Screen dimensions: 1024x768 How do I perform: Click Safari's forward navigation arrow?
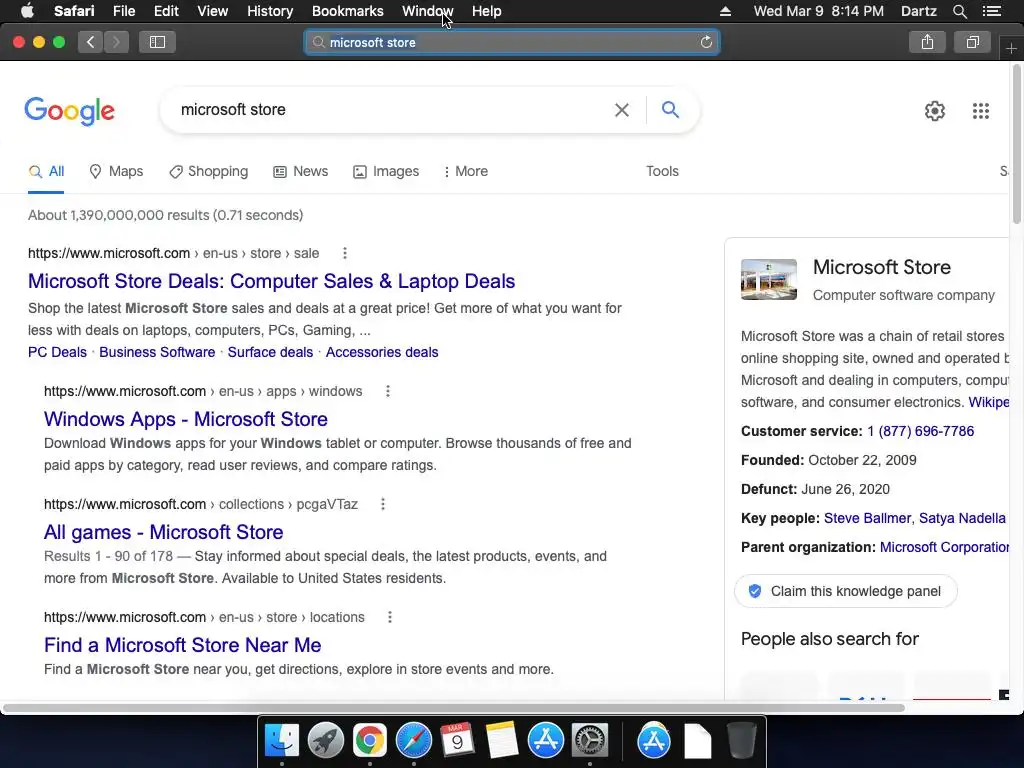[x=116, y=42]
